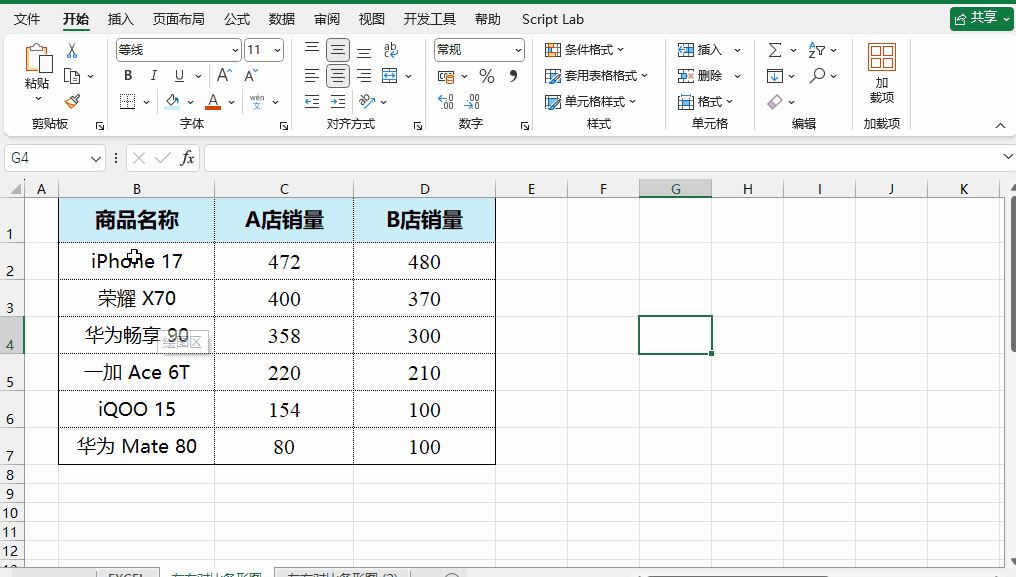This screenshot has height=577, width=1016.
Task: Click the 共享 share button
Action: tap(981, 19)
